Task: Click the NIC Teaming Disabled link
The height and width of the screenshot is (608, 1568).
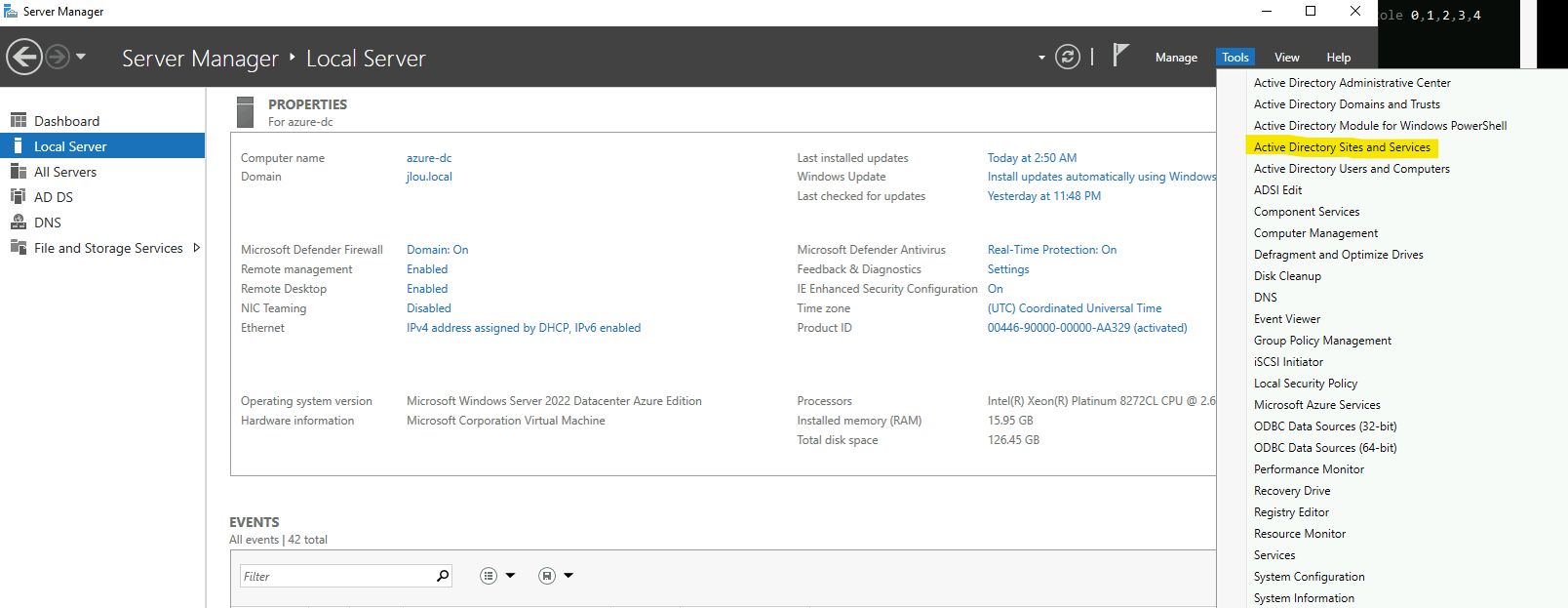Action: click(429, 308)
